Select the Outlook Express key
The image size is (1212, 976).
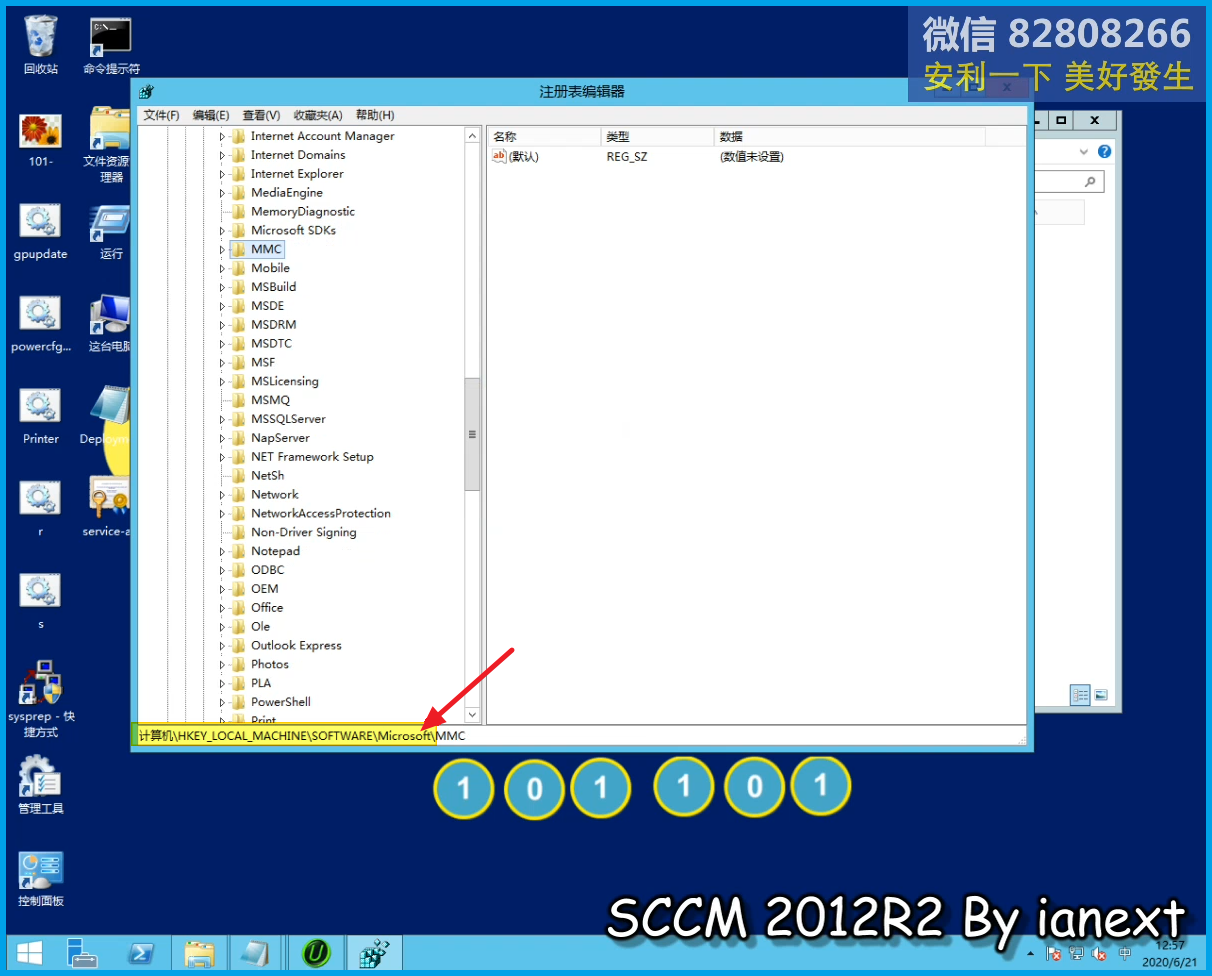[x=296, y=646]
